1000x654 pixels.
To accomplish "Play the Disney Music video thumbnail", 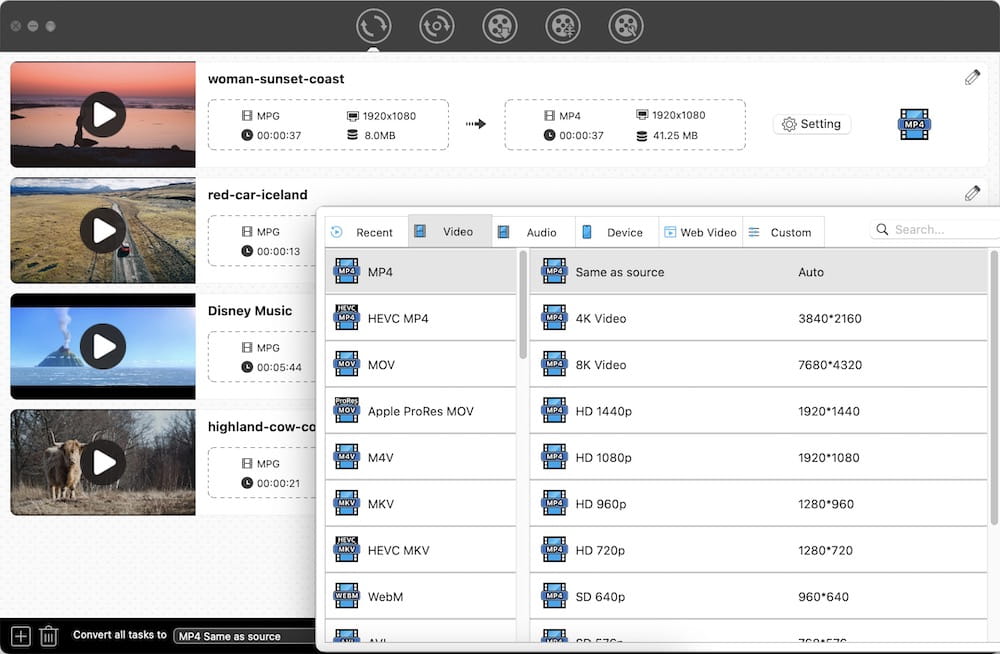I will (103, 346).
